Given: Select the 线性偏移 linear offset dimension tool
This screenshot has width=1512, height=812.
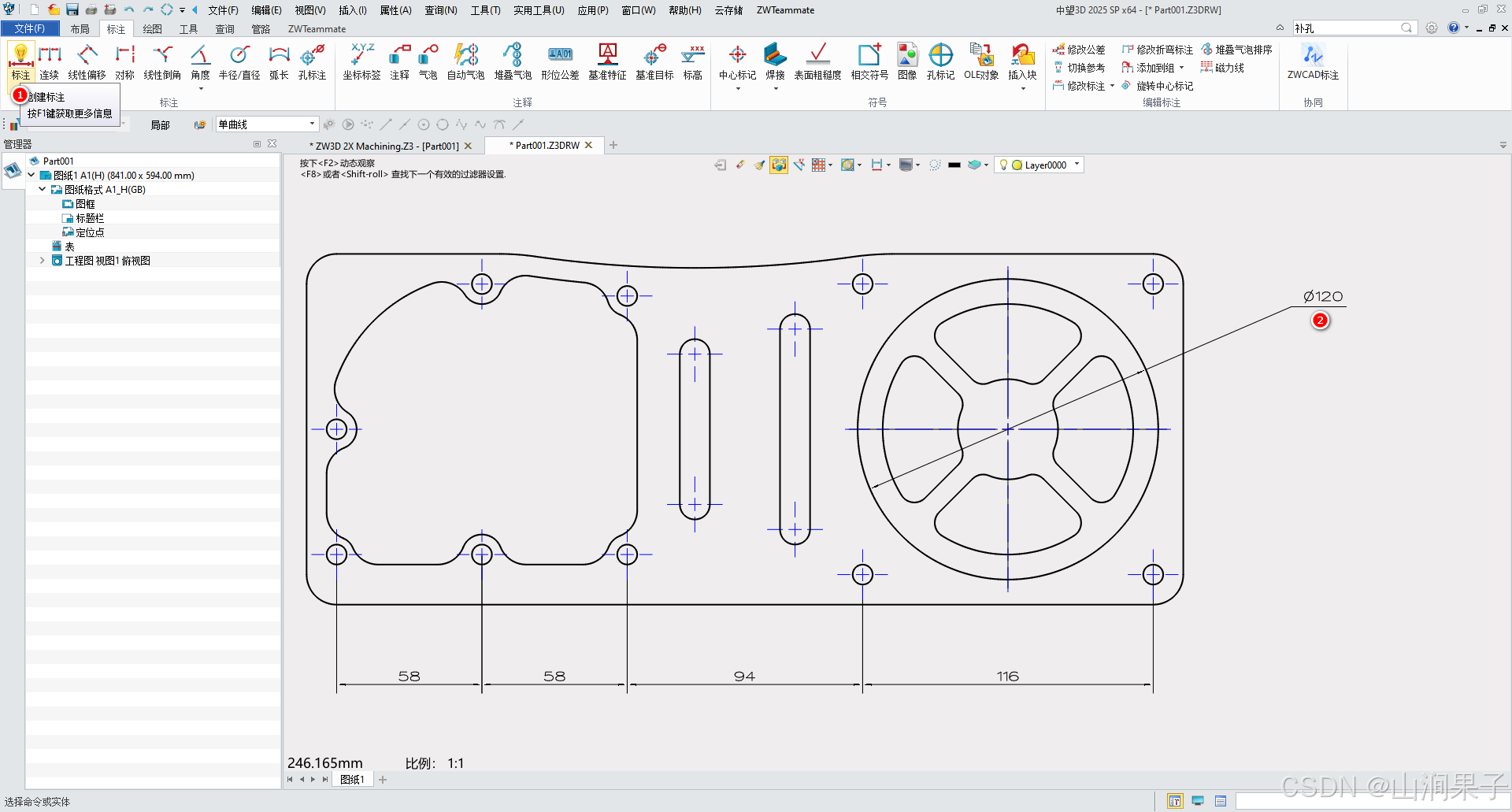Looking at the screenshot, I should 87,62.
